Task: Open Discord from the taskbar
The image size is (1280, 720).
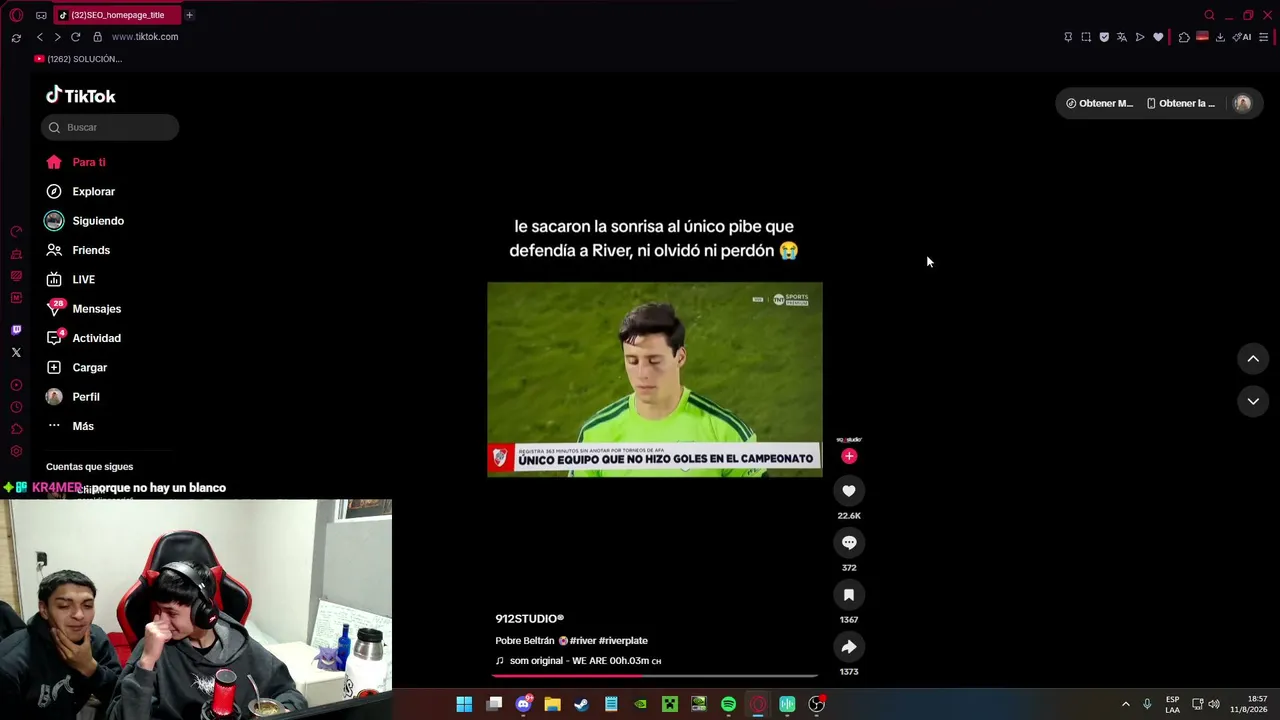Action: 523,704
